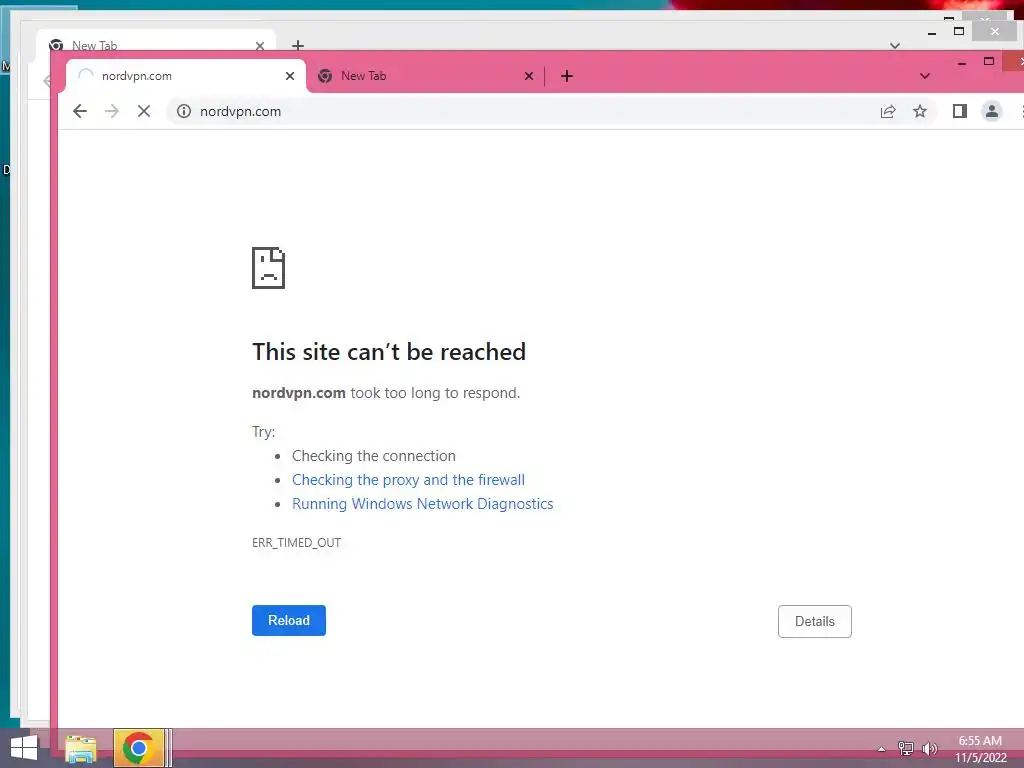This screenshot has height=768, width=1024.
Task: Show hidden system tray icons
Action: tap(882, 749)
